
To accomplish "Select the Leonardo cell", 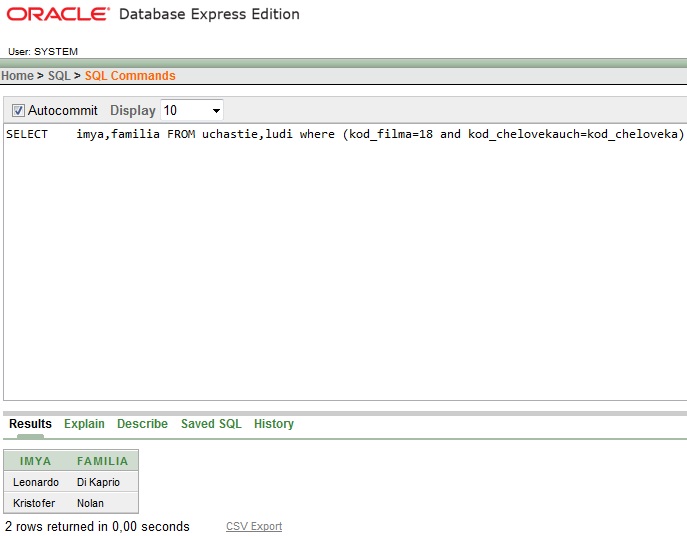I will click(x=36, y=482).
